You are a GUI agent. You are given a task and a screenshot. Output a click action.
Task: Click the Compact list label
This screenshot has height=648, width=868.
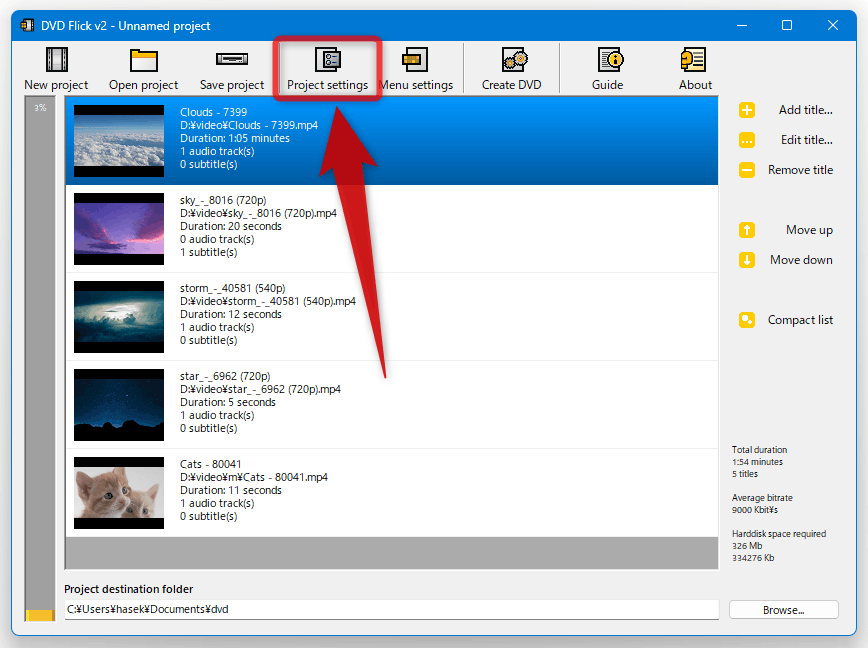800,320
